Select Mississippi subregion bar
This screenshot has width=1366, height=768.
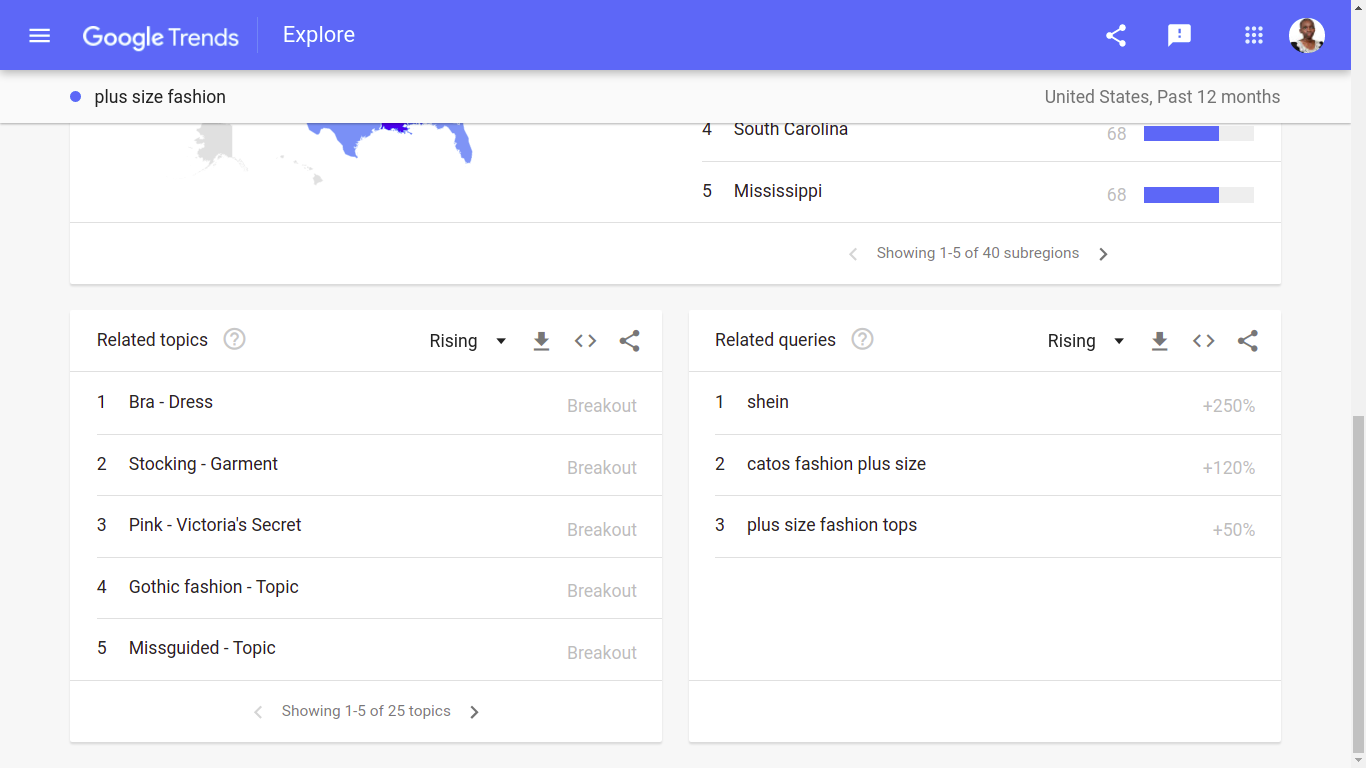1198,195
